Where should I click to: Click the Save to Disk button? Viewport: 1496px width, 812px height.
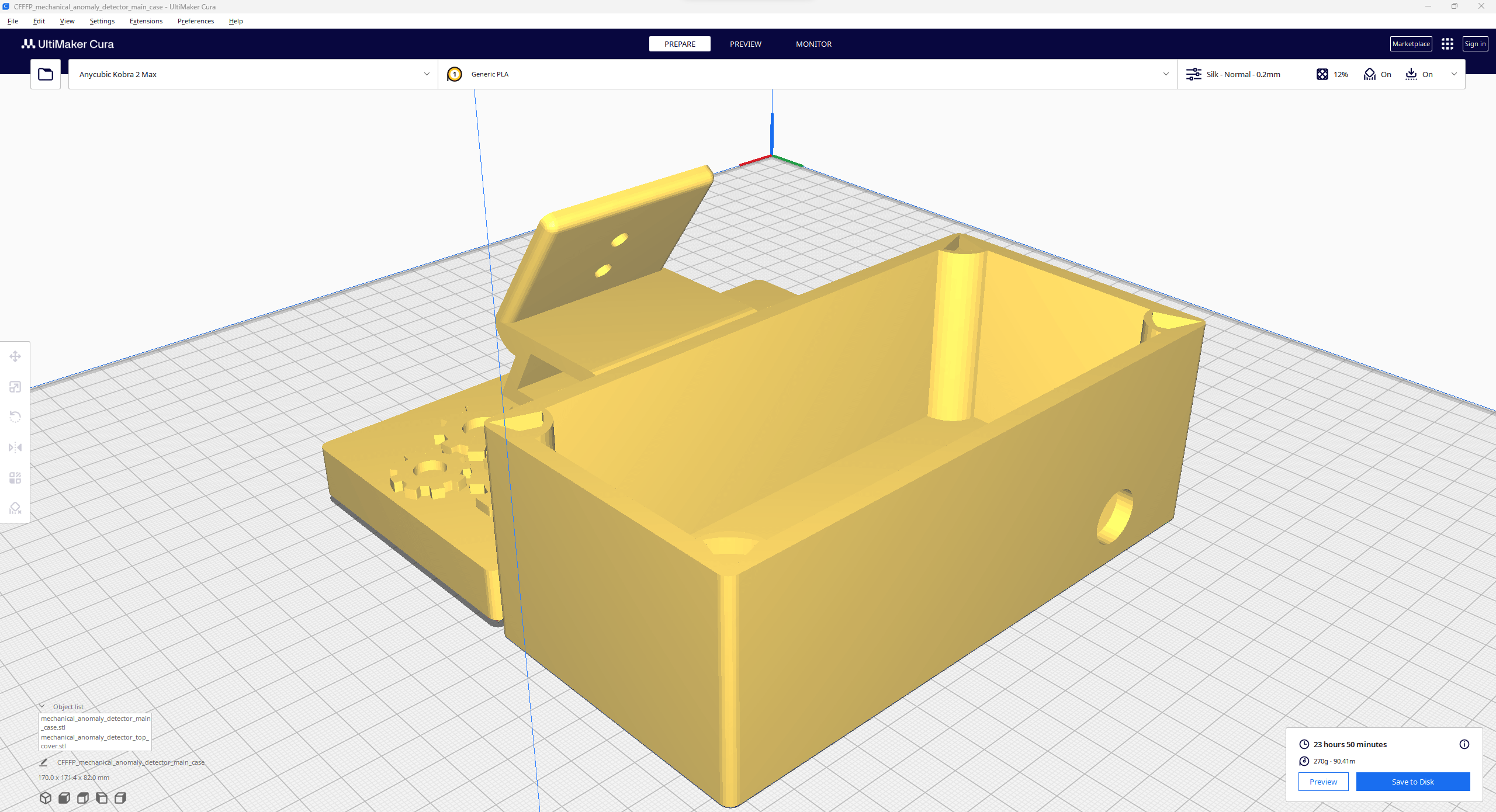pos(1412,782)
